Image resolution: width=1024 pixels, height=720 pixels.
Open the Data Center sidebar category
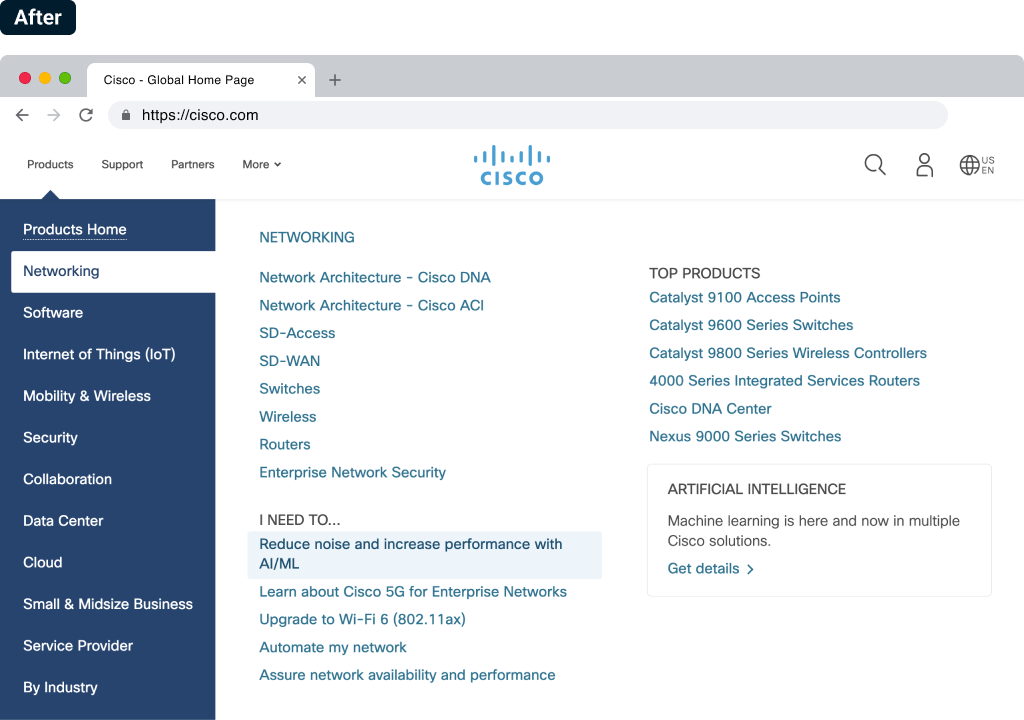point(63,521)
